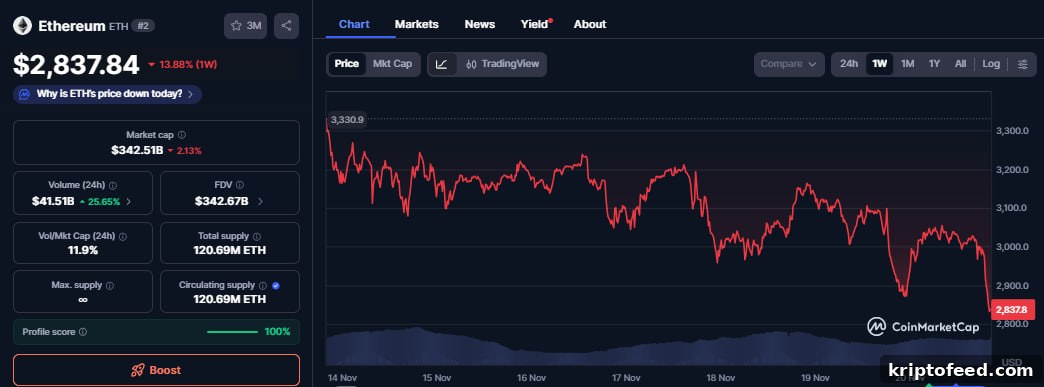
Task: Click the 14 Nov axis date label
Action: pyautogui.click(x=342, y=378)
